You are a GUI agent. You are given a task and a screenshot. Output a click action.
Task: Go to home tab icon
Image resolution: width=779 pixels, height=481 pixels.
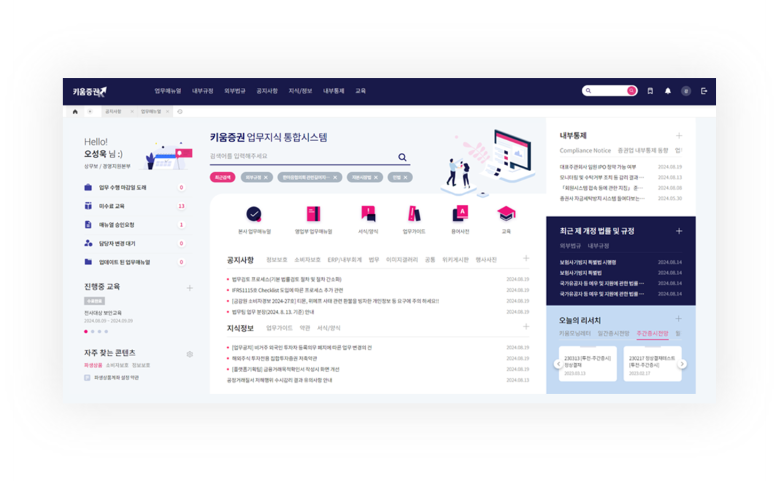click(75, 112)
